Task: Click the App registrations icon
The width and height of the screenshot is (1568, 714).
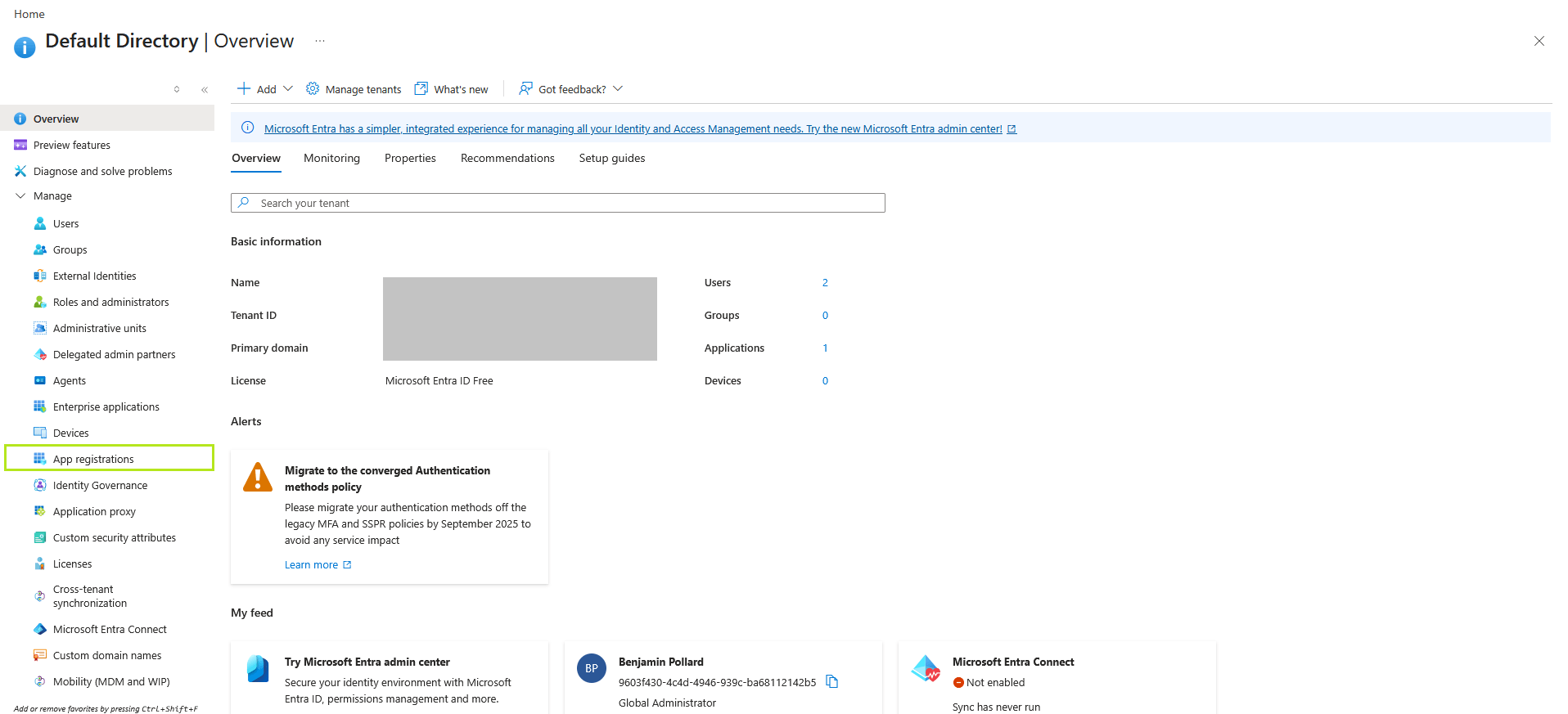Action: pyautogui.click(x=40, y=459)
